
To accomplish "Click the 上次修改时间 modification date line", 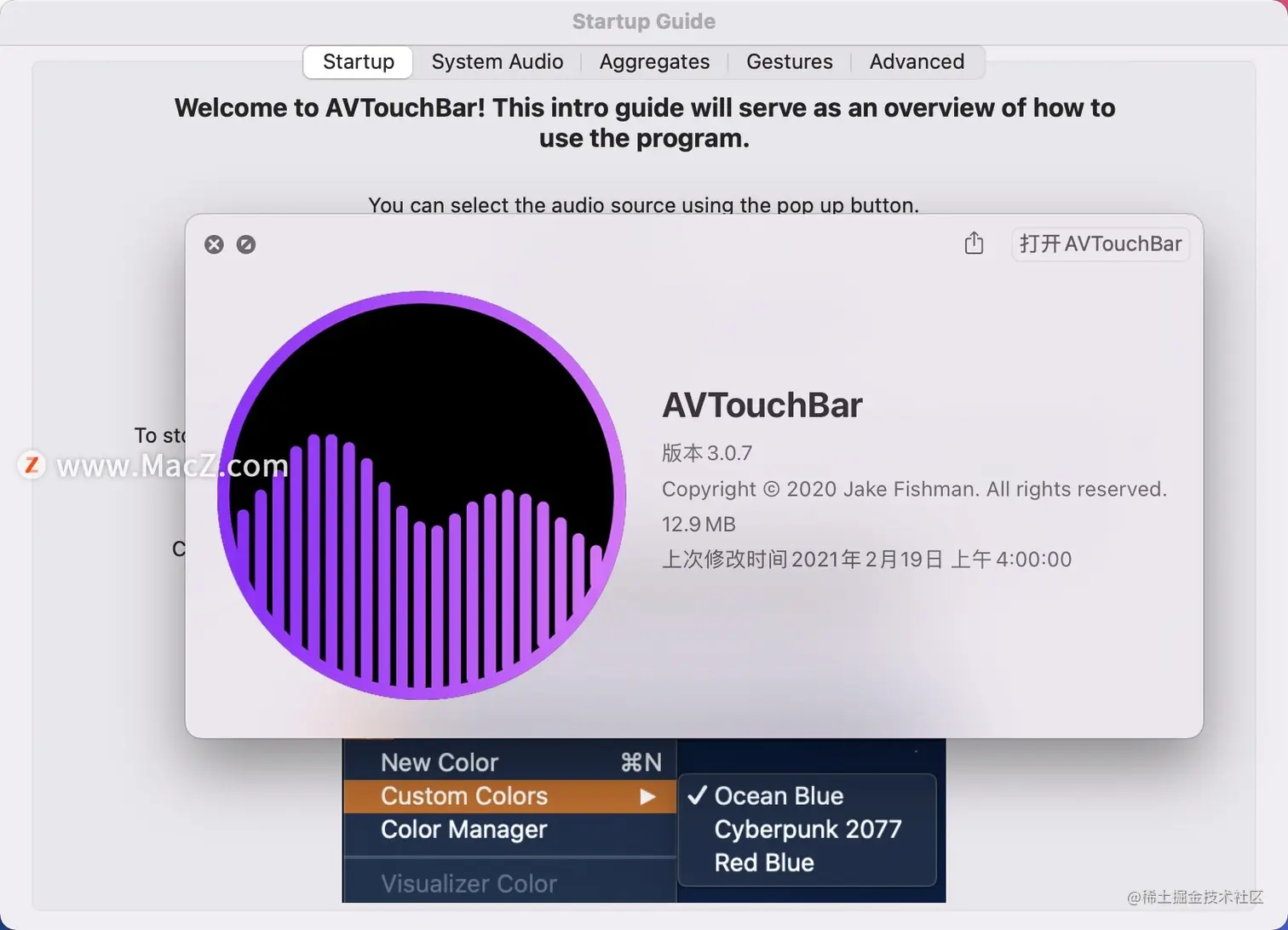I will pos(866,560).
